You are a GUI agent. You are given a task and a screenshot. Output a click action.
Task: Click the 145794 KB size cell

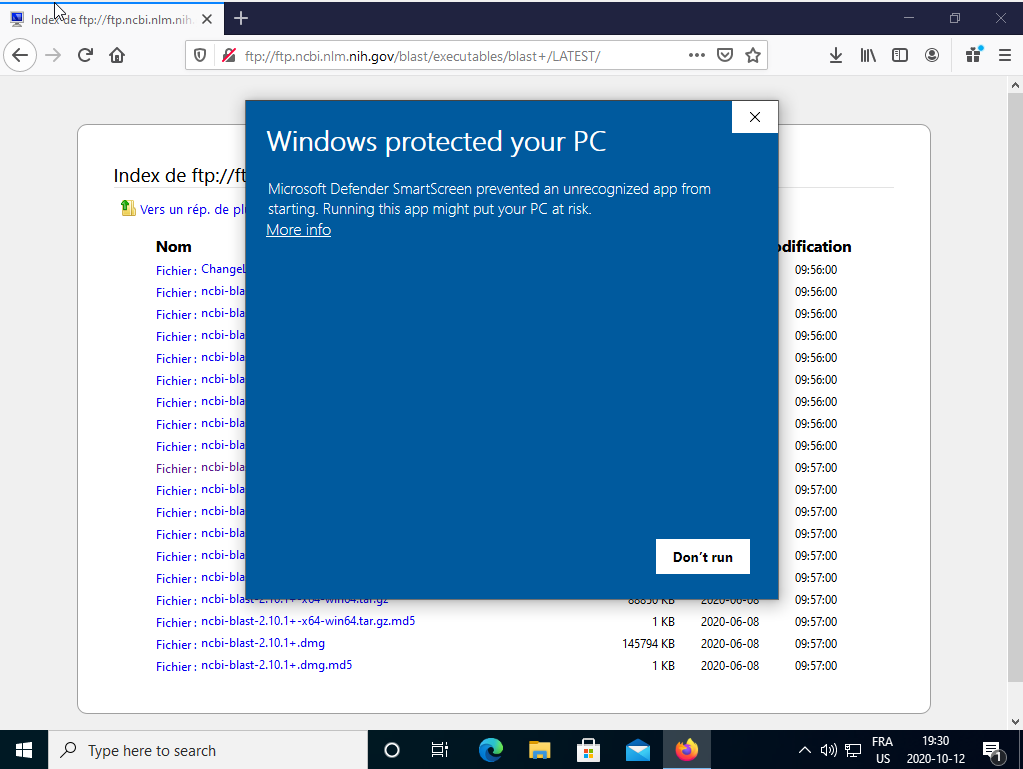649,644
